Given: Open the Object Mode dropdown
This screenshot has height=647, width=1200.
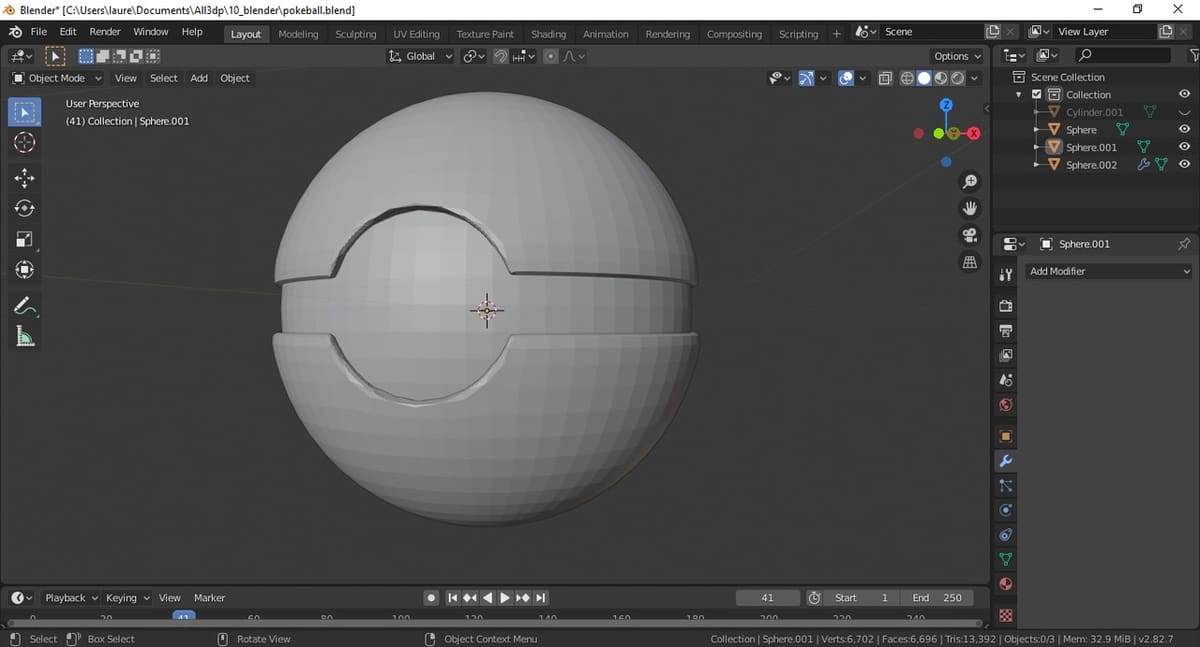Looking at the screenshot, I should (57, 78).
